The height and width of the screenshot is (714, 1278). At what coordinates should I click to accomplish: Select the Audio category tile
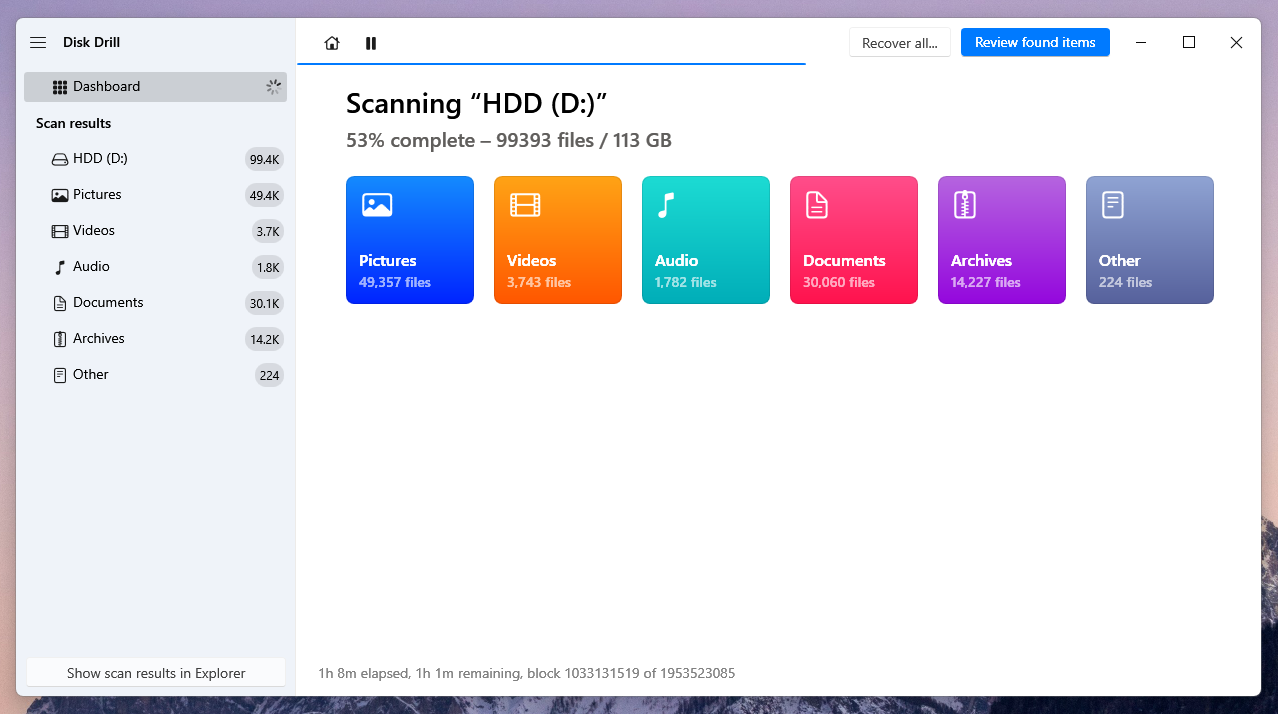pyautogui.click(x=705, y=240)
